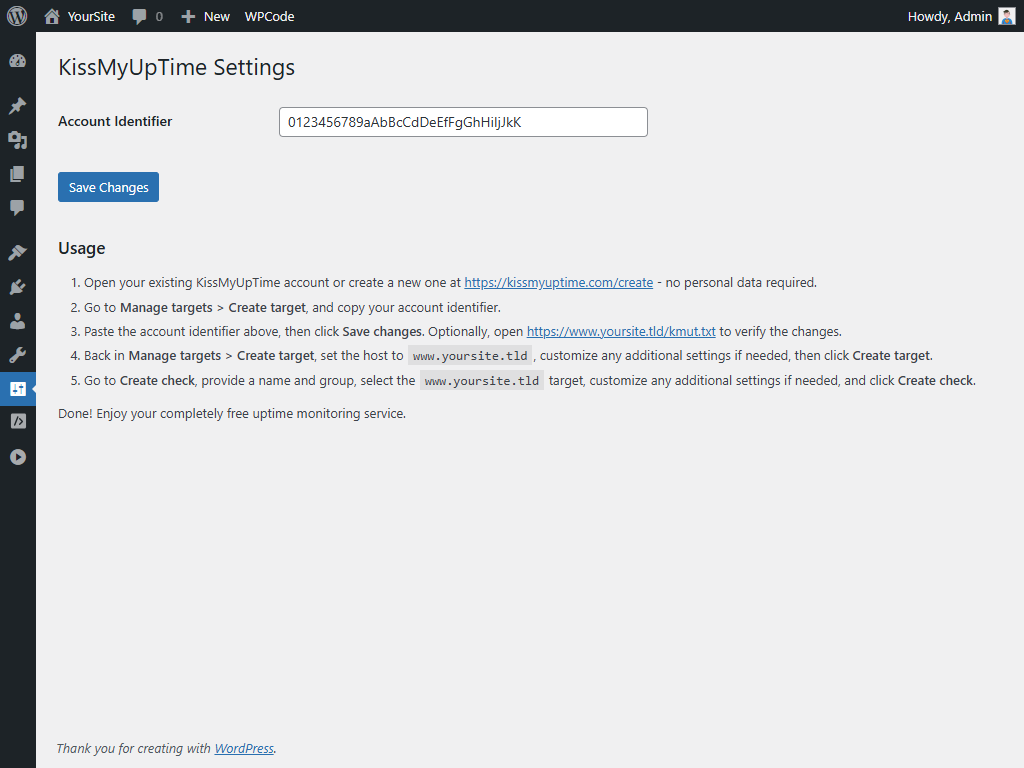This screenshot has height=768, width=1024.
Task: Open the New content menu
Action: click(x=216, y=16)
